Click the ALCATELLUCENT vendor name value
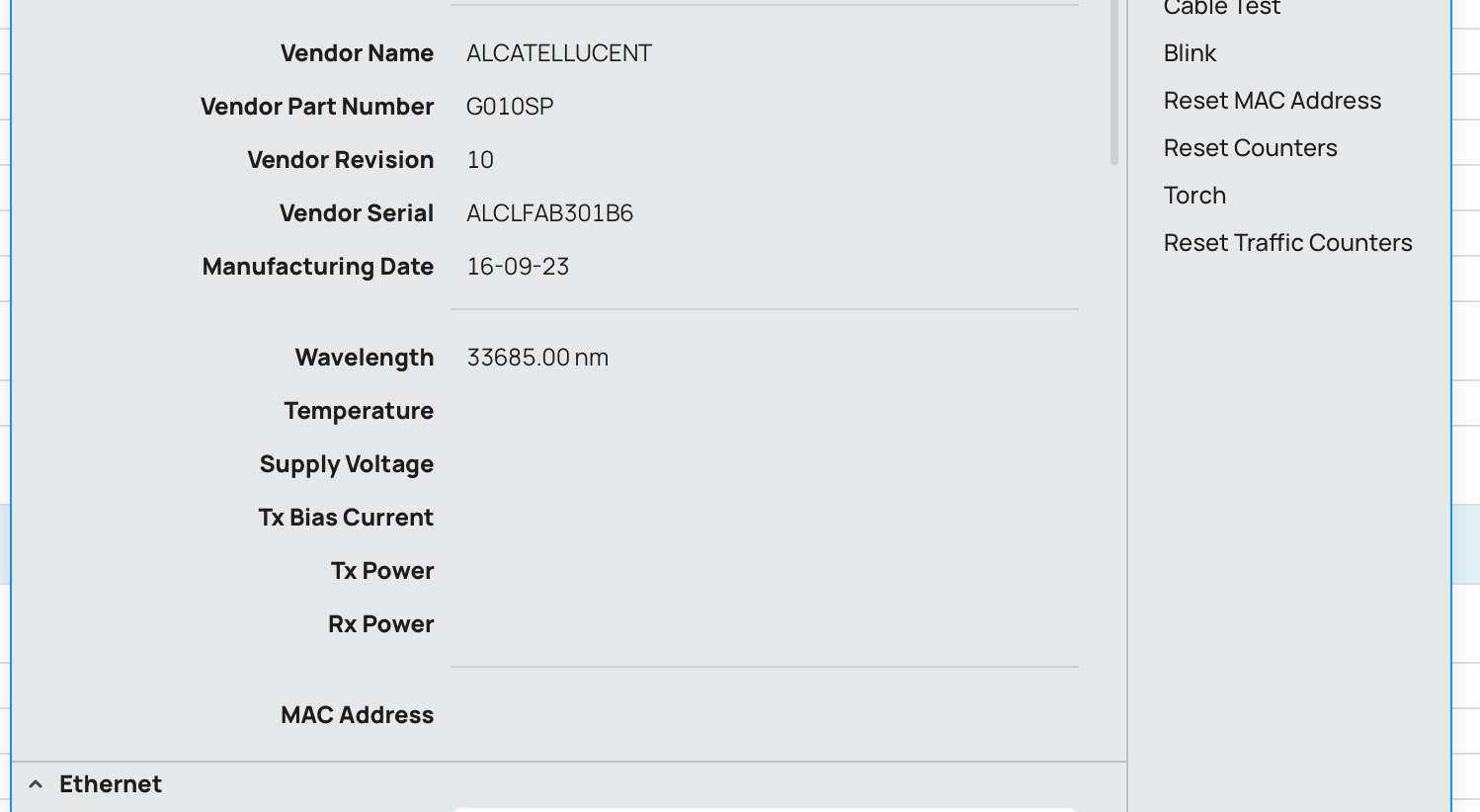The width and height of the screenshot is (1480, 812). (558, 53)
